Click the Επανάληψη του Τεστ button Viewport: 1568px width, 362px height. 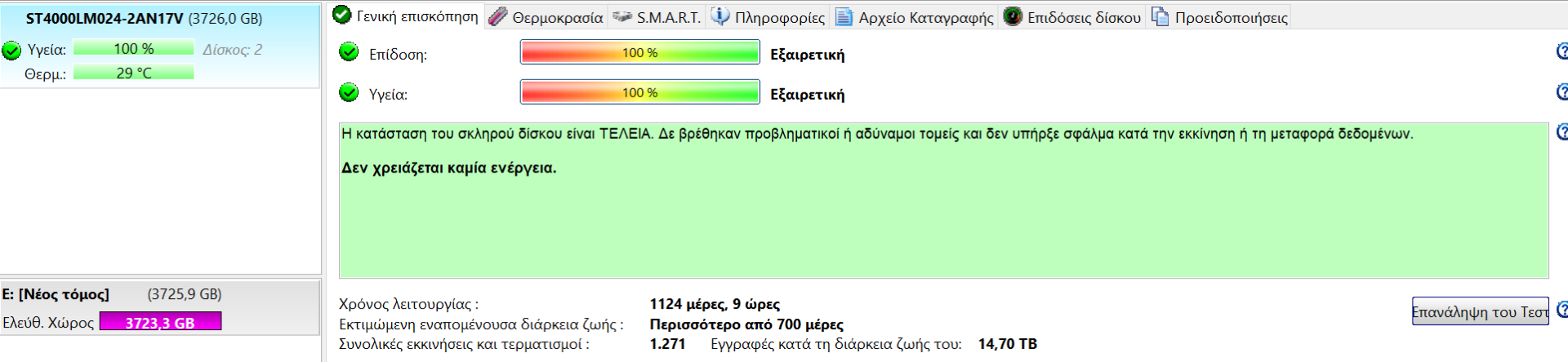pos(1480,311)
